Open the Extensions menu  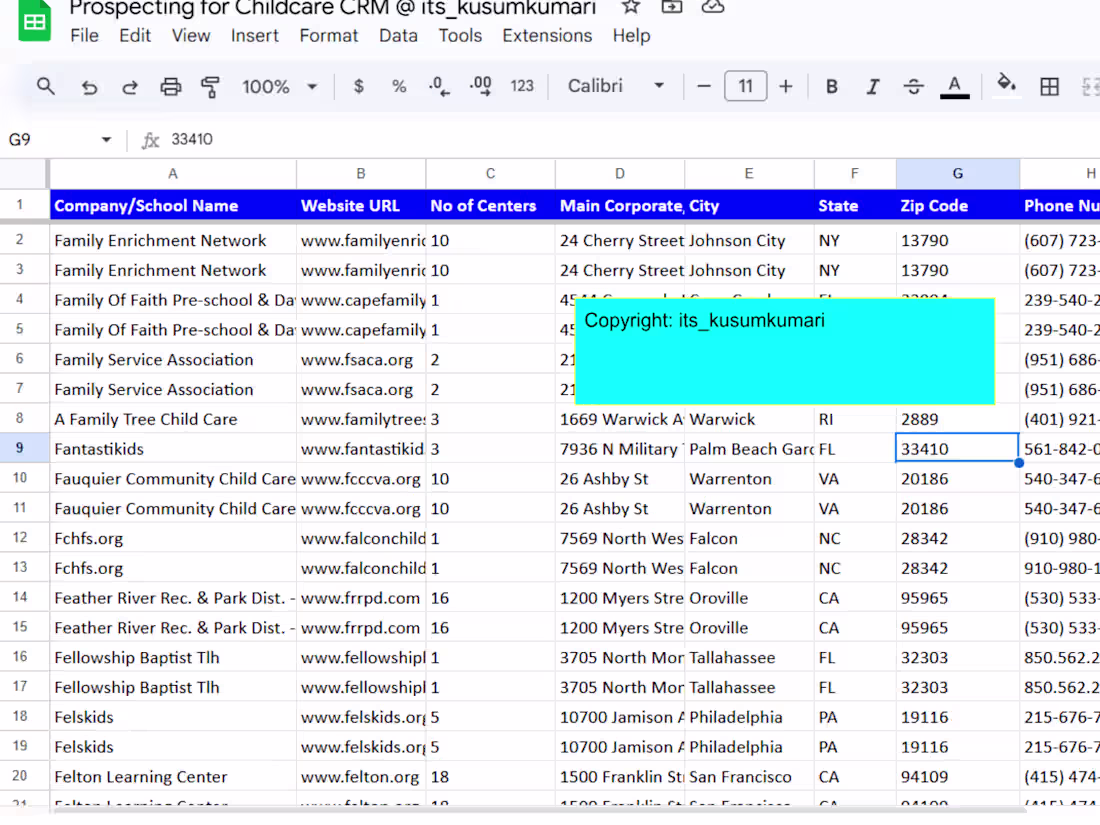tap(547, 35)
